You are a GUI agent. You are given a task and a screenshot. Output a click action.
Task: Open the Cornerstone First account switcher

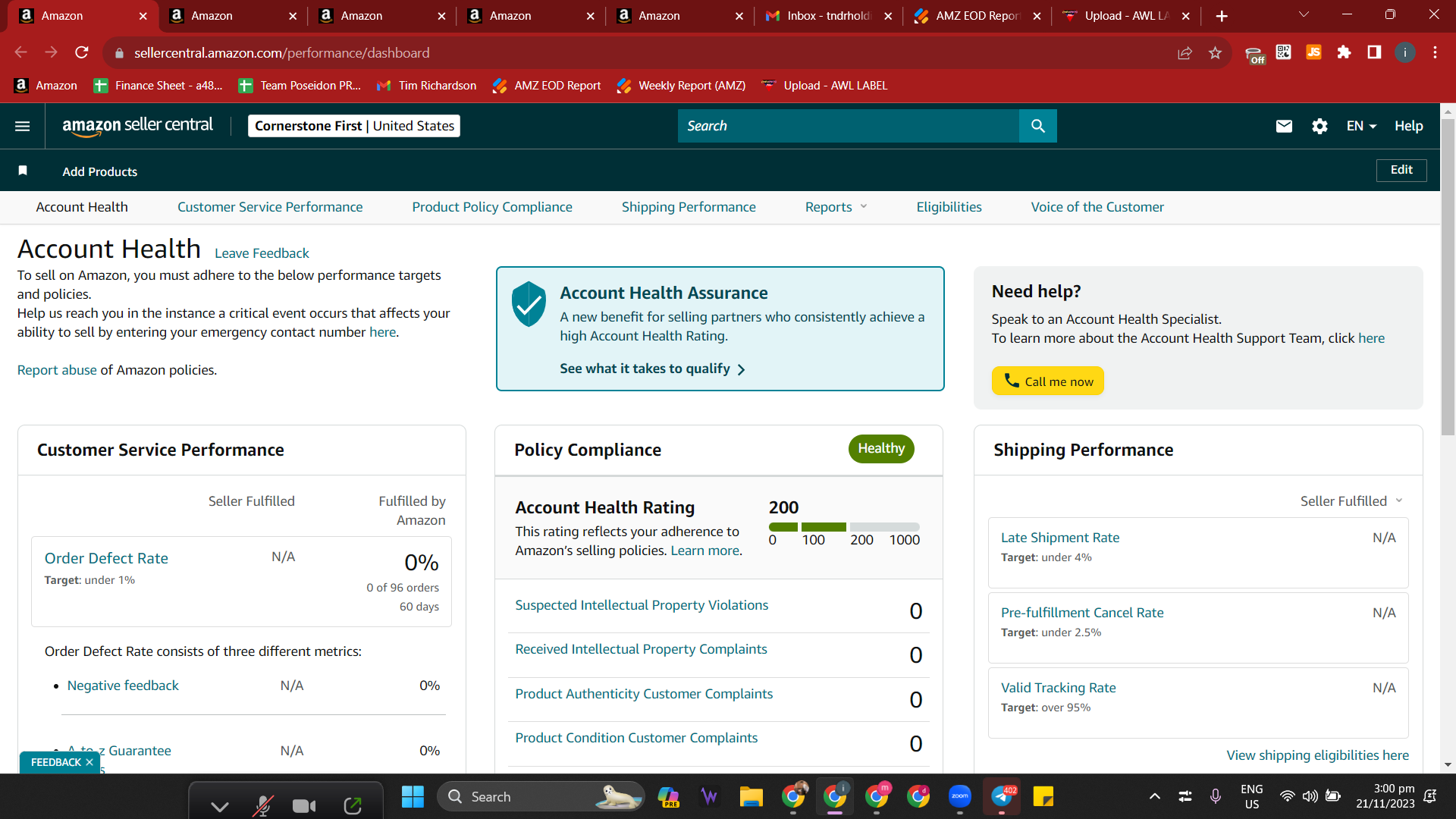click(354, 126)
